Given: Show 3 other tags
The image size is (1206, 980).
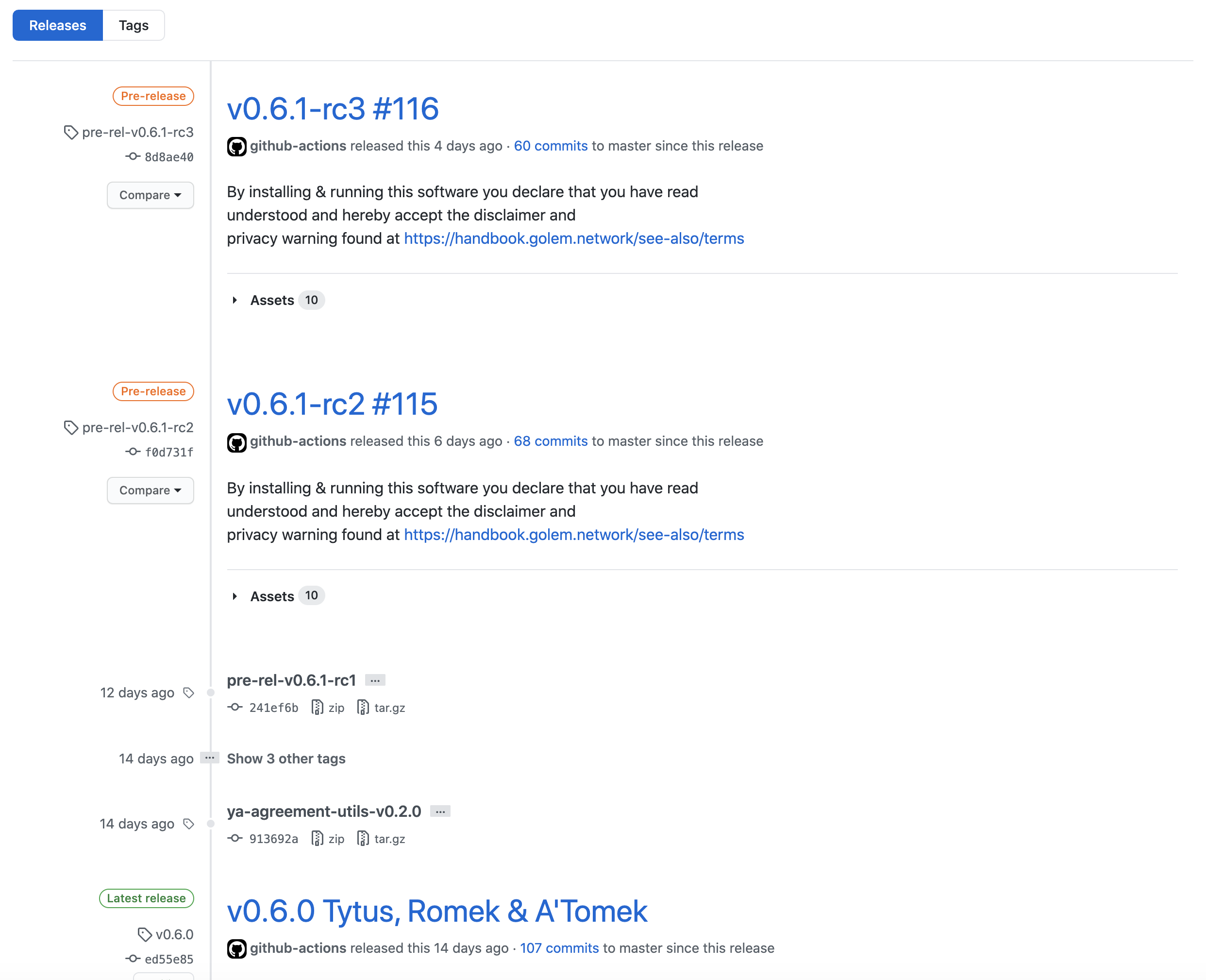Looking at the screenshot, I should tap(285, 758).
